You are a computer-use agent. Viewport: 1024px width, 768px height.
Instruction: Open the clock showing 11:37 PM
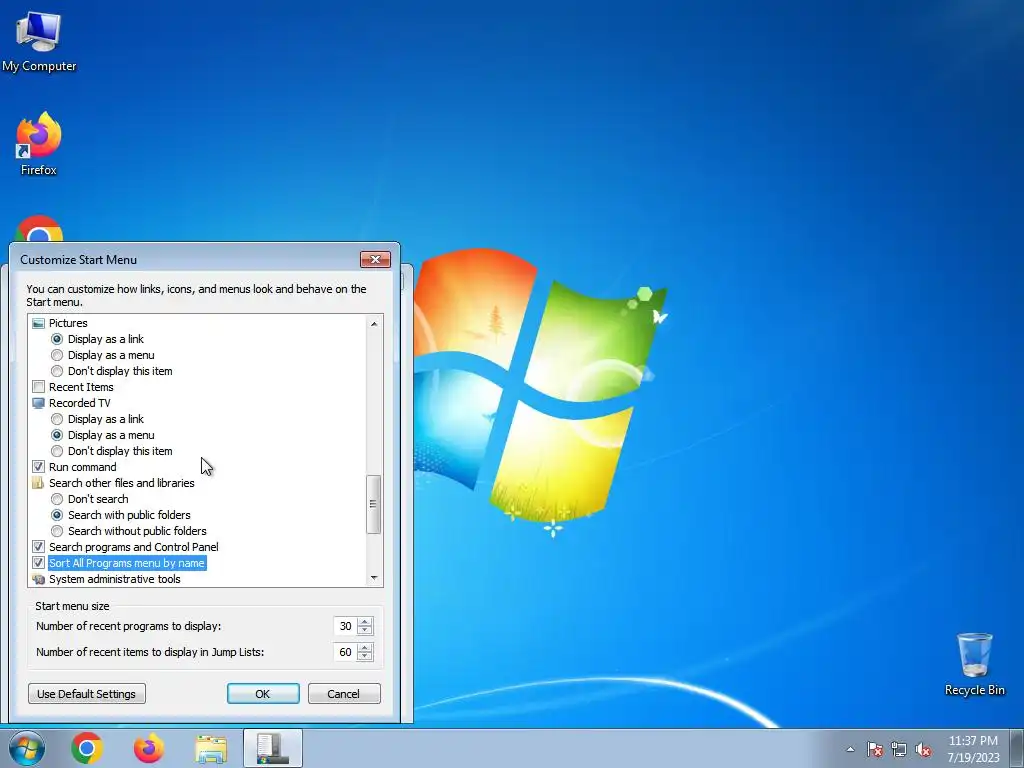pos(973,749)
